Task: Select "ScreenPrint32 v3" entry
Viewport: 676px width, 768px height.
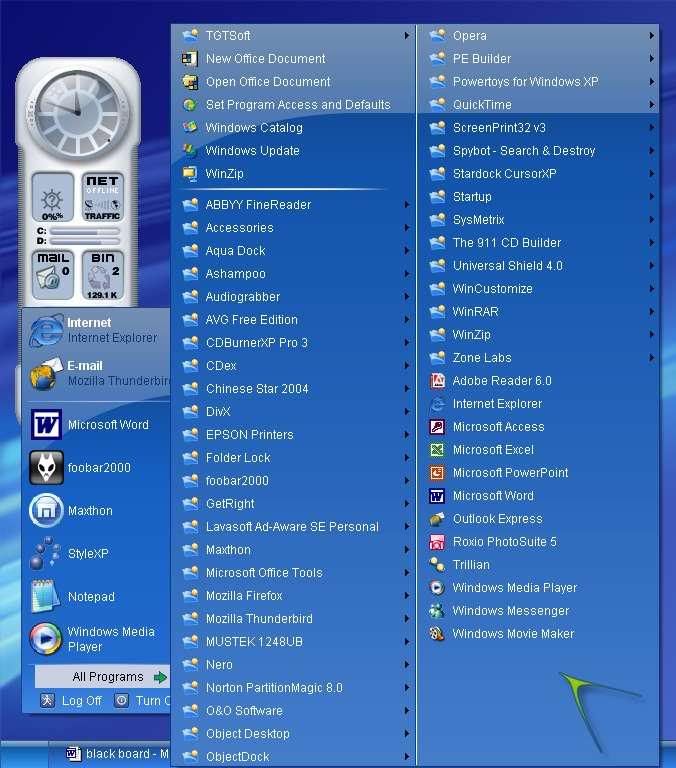Action: pyautogui.click(x=539, y=127)
